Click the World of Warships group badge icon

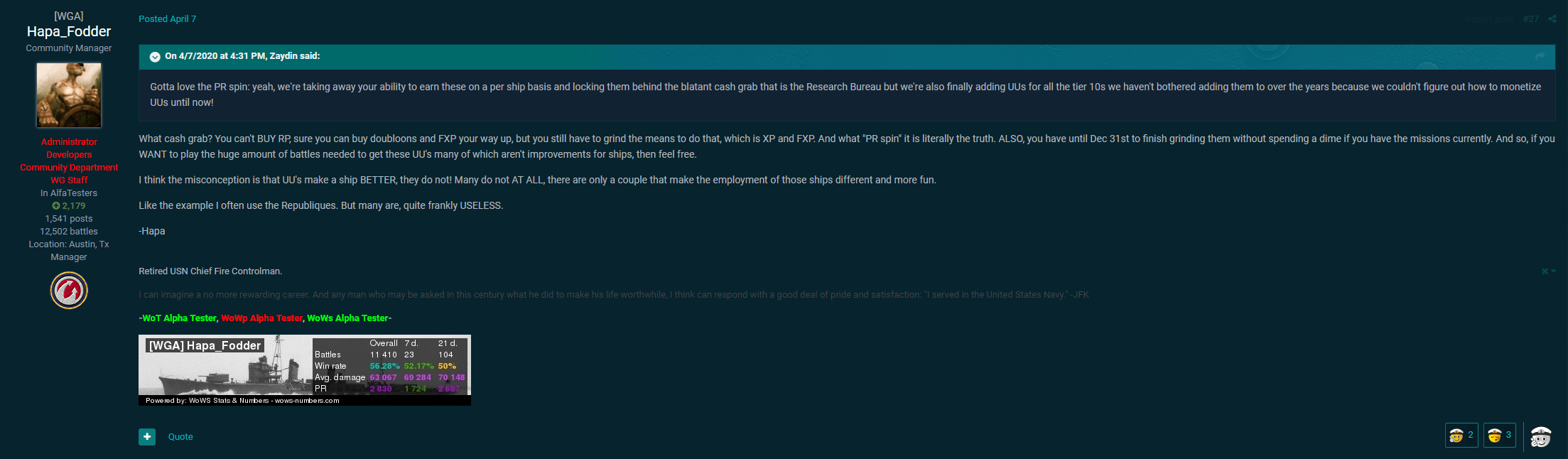[x=69, y=291]
